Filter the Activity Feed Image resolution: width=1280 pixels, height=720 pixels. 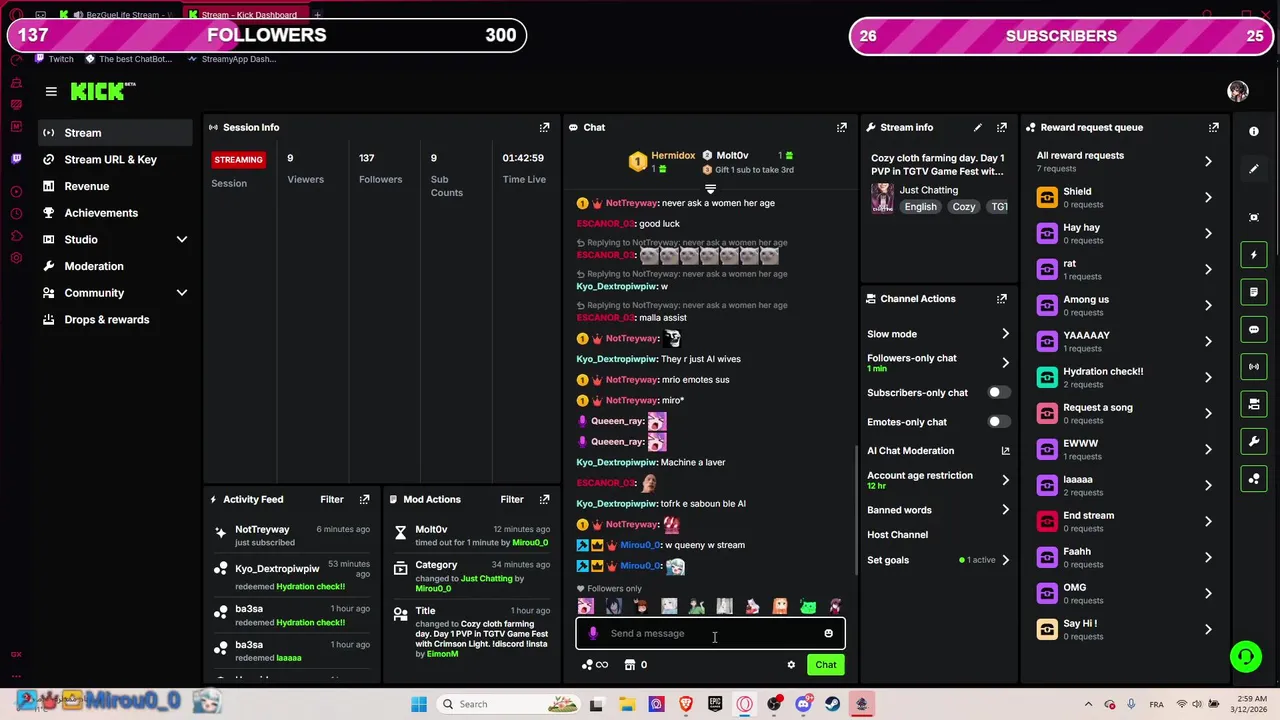(x=331, y=499)
